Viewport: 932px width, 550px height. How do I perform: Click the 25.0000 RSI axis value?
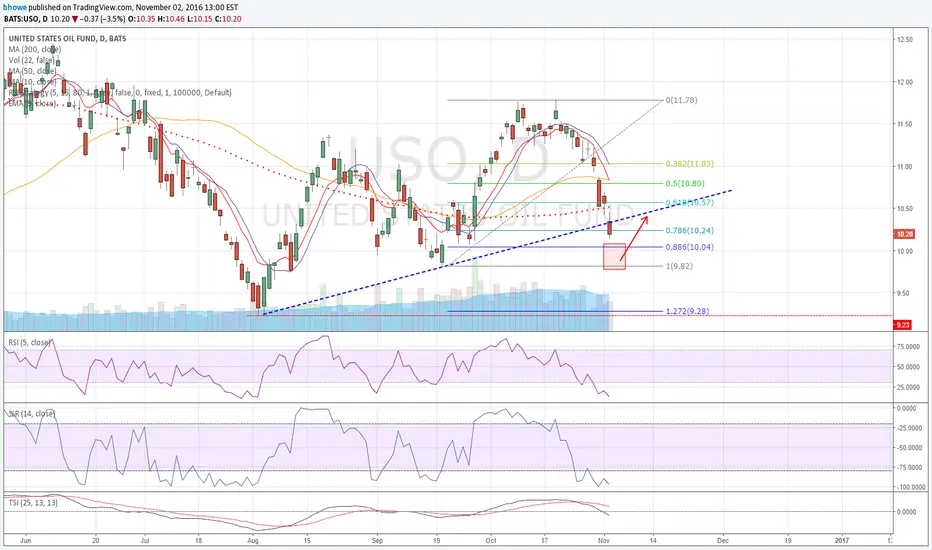[908, 387]
